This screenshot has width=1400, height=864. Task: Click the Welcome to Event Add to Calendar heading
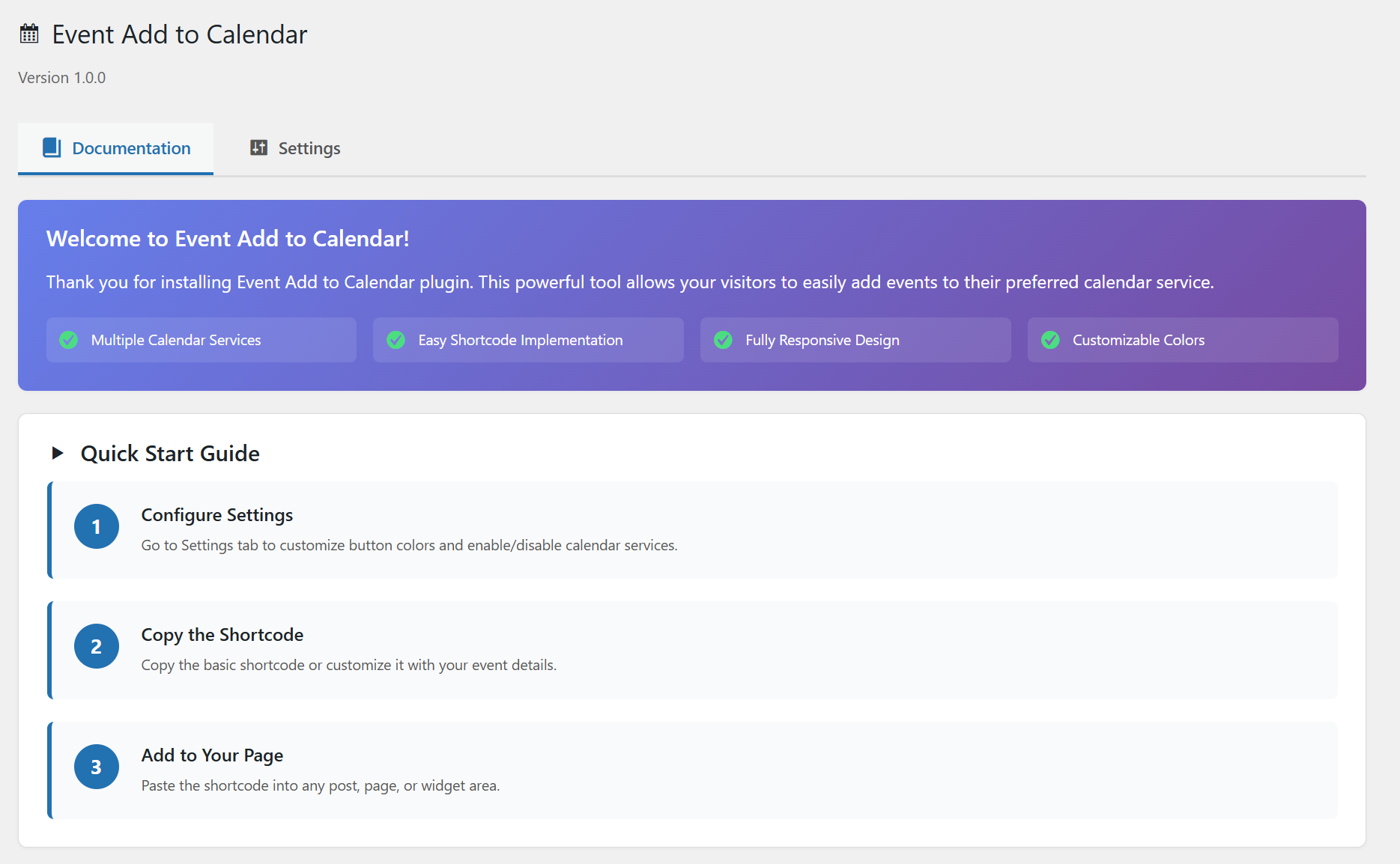point(228,238)
